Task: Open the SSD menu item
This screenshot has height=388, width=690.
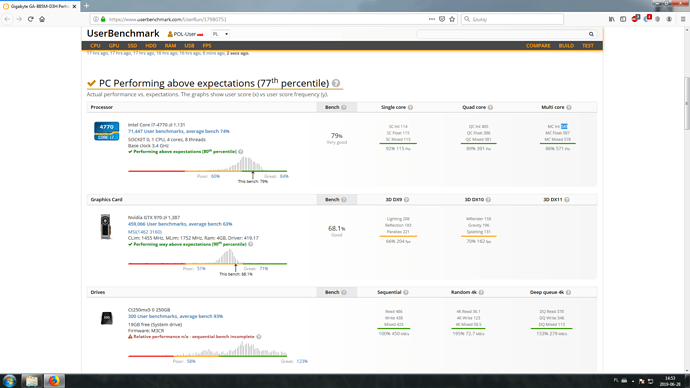Action: click(x=132, y=46)
